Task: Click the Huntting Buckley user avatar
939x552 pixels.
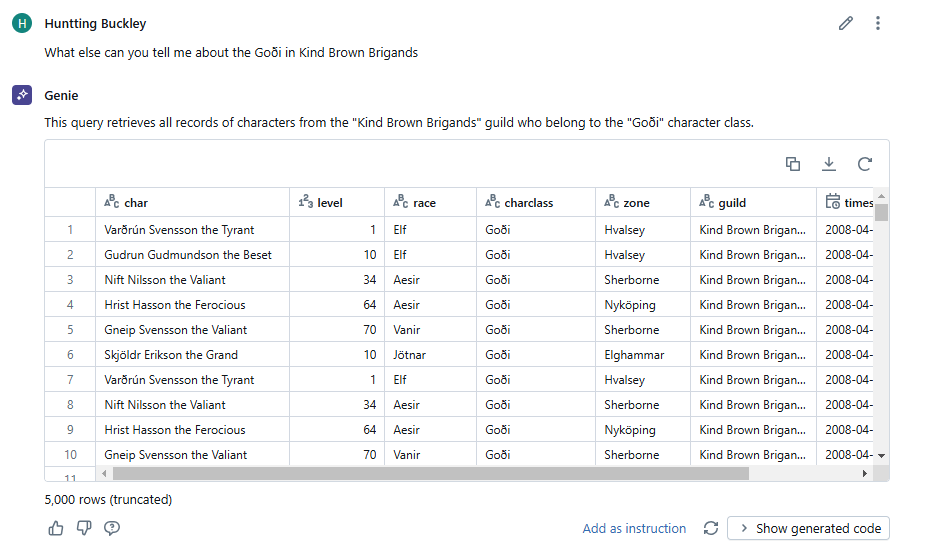Action: (x=21, y=23)
